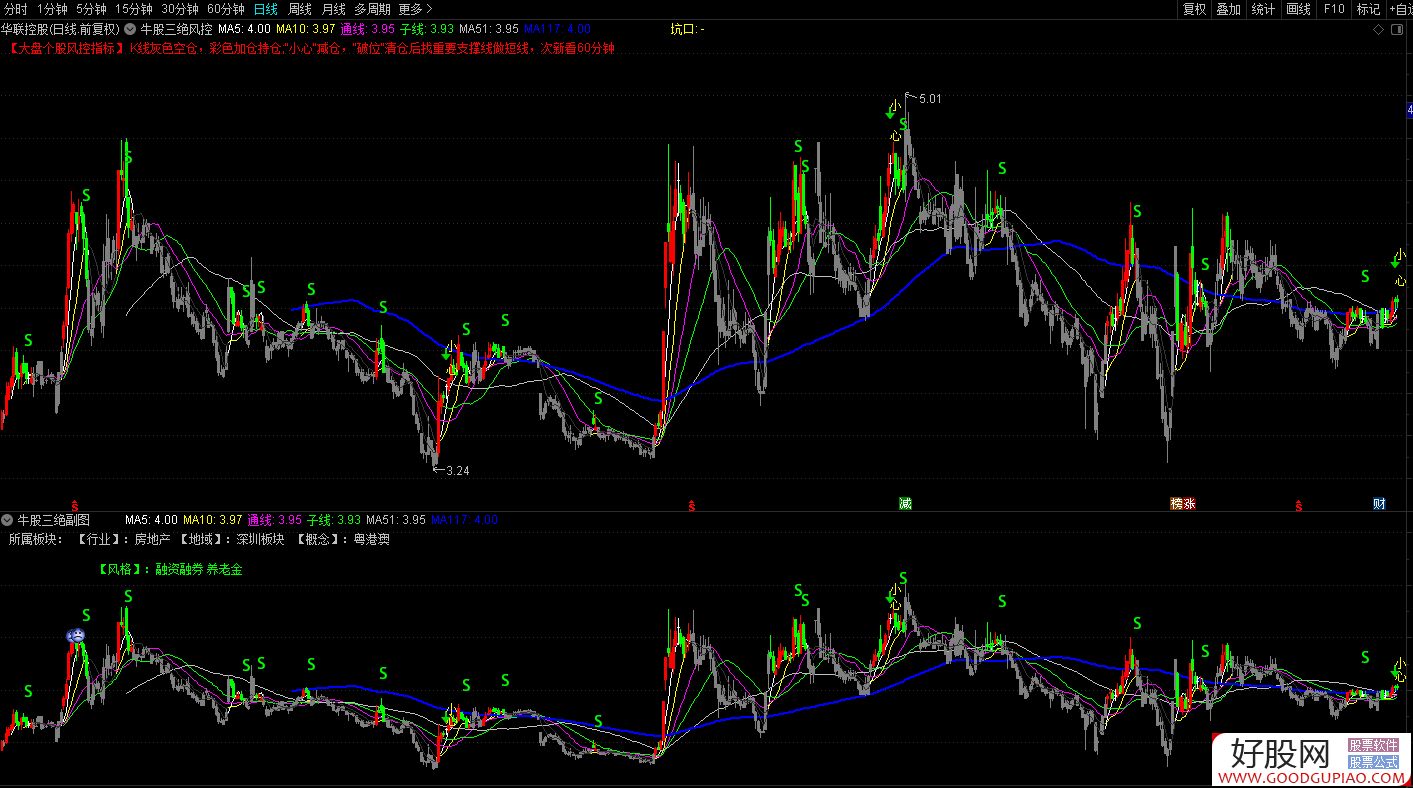Screen dimensions: 1413x788
Task: Click the sub-chart MA117: 4.00 value
Action: [x=464, y=520]
